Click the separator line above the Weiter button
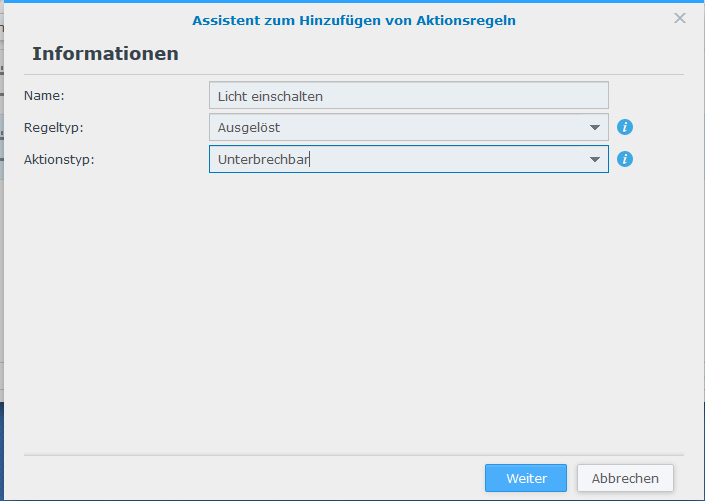The image size is (705, 501). tap(354, 455)
